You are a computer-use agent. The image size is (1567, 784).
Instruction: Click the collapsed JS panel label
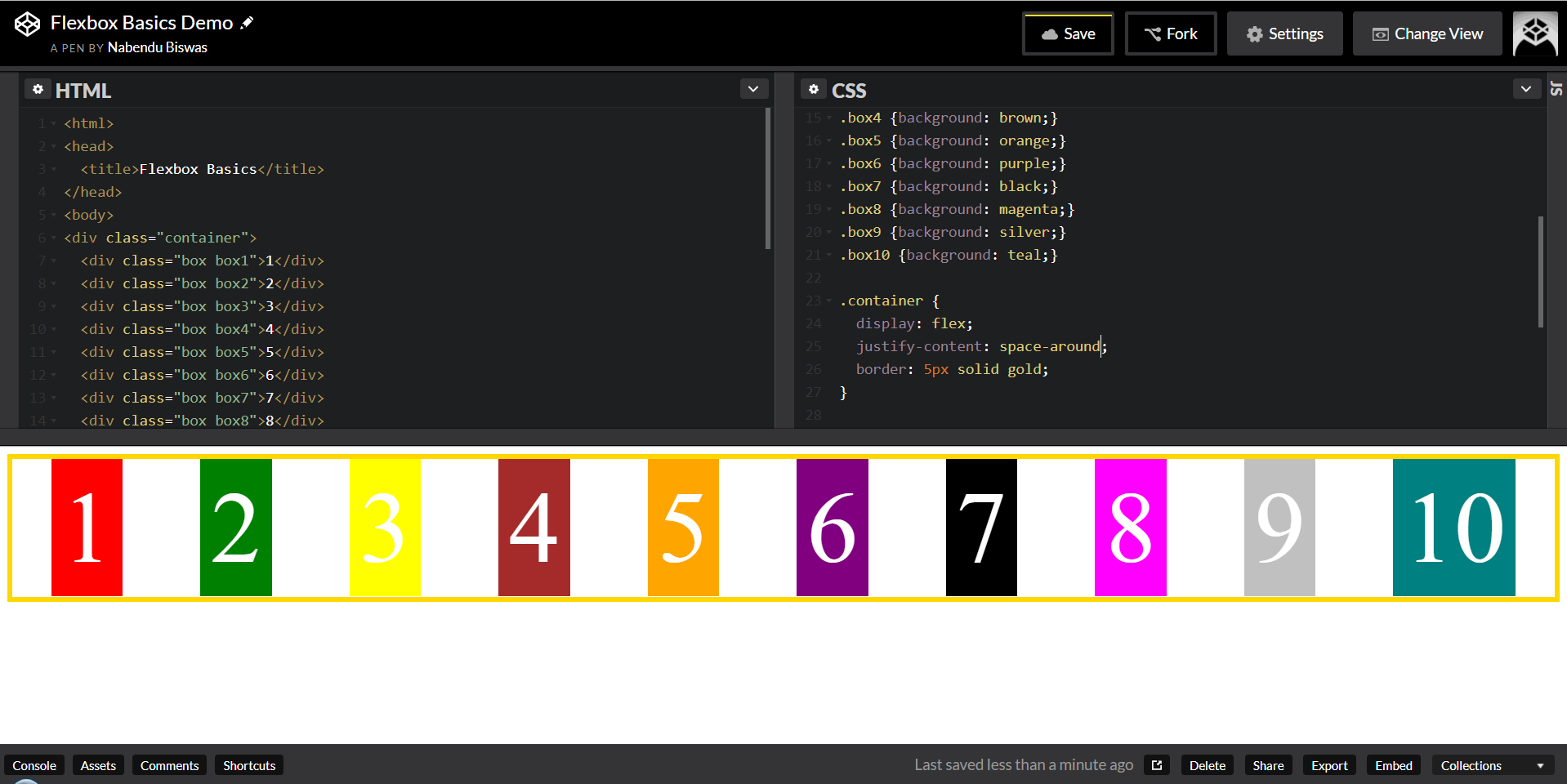click(x=1556, y=88)
